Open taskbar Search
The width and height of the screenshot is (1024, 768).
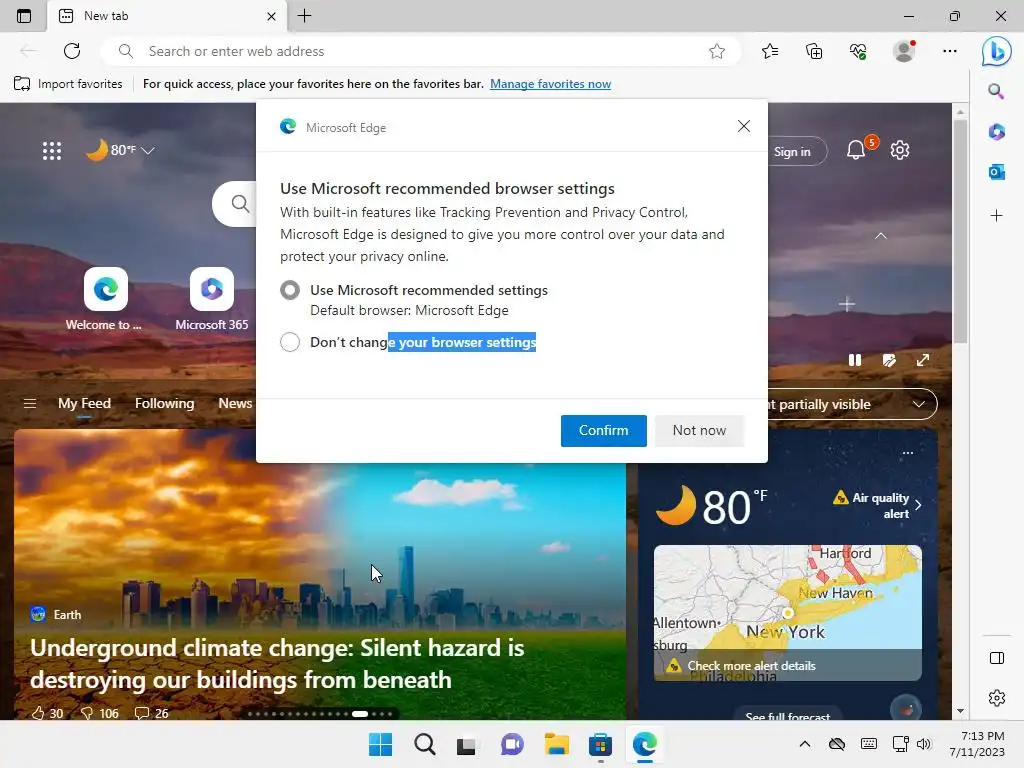click(x=424, y=744)
